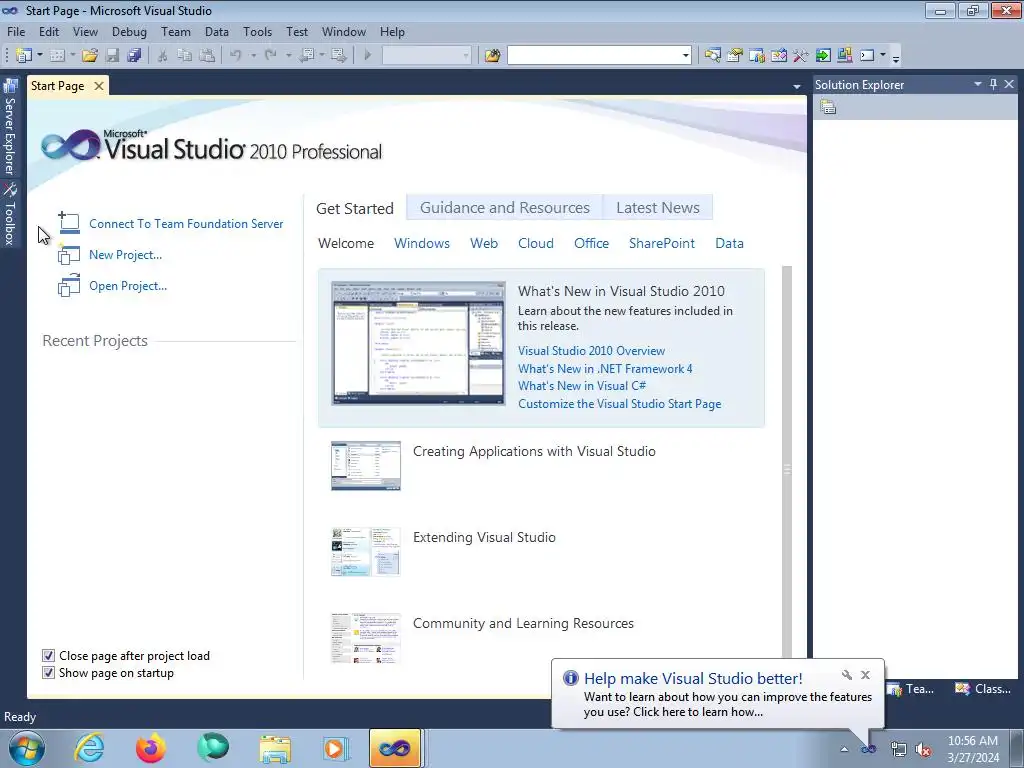Viewport: 1024px width, 768px height.
Task: Click the New Project... link
Action: tap(125, 255)
